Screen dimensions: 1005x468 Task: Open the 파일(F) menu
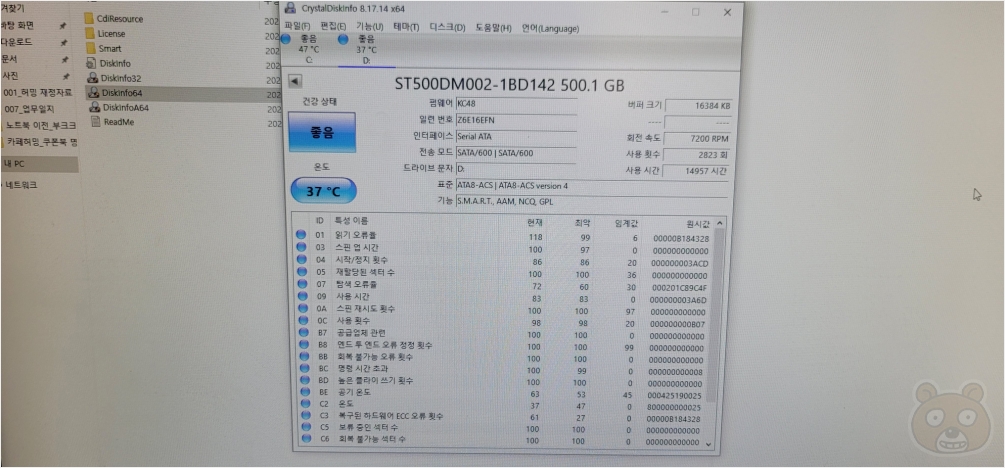point(297,27)
